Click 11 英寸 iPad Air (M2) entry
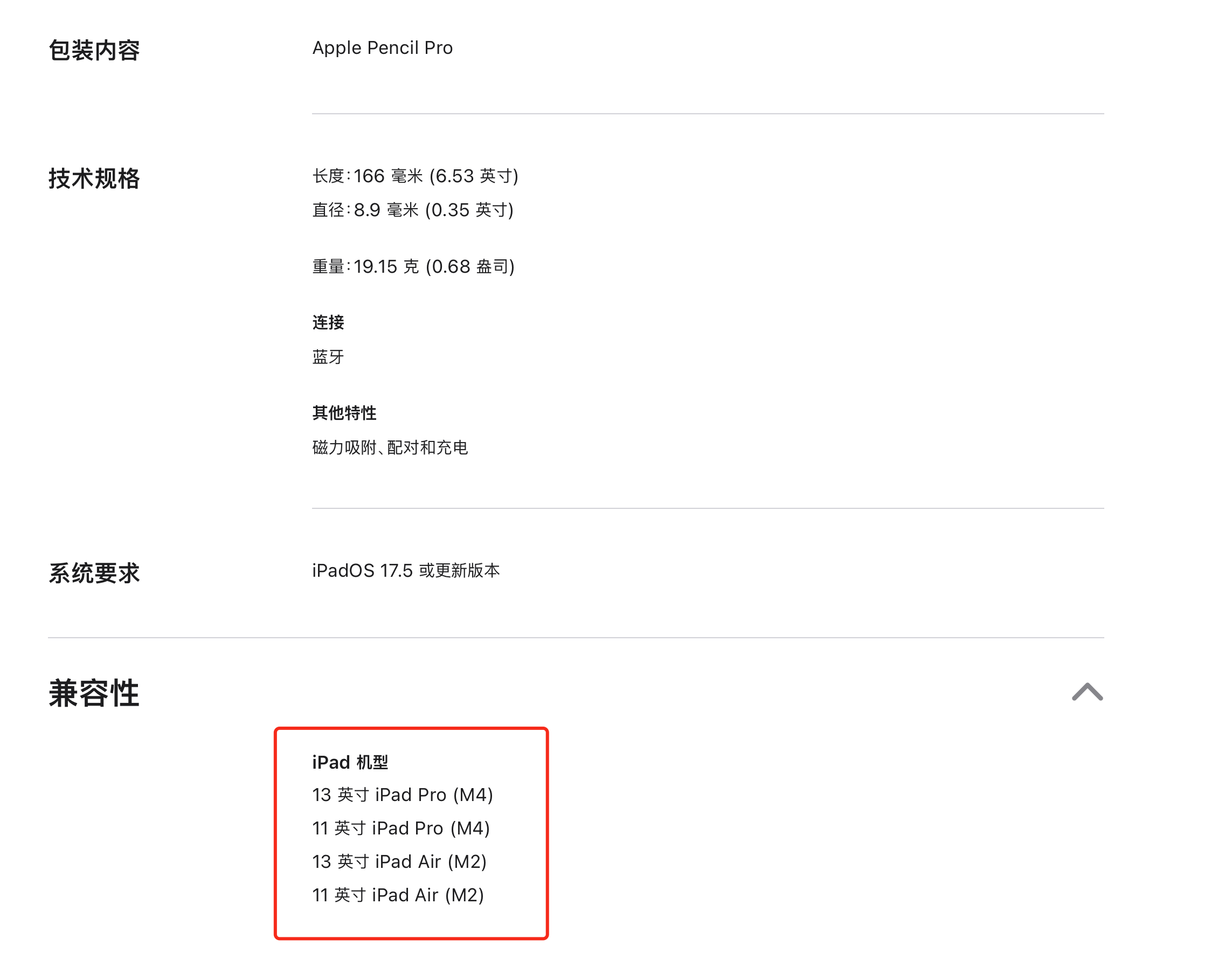 (x=398, y=895)
